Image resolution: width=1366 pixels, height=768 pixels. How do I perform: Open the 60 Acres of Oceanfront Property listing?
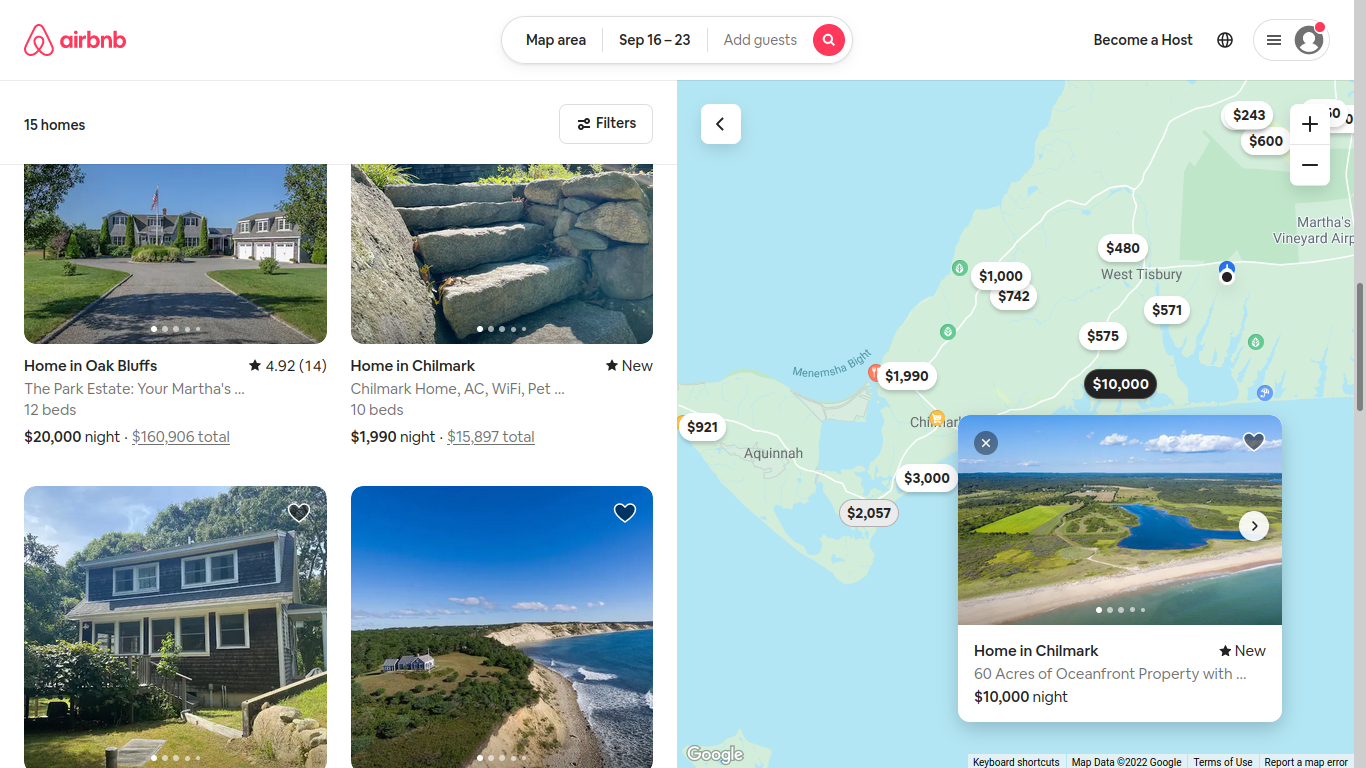(1110, 674)
